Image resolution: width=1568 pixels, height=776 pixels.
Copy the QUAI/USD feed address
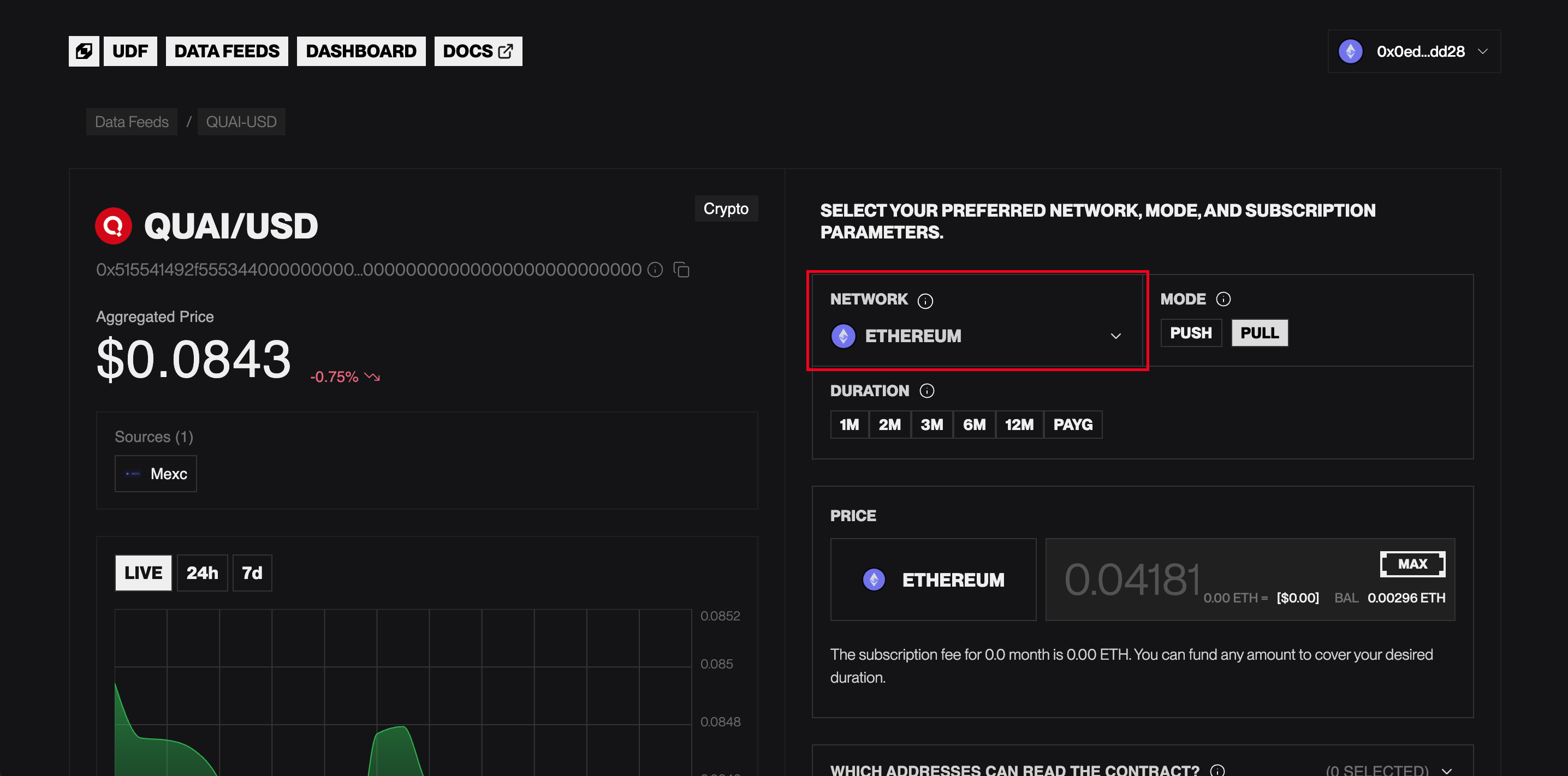pyautogui.click(x=681, y=270)
